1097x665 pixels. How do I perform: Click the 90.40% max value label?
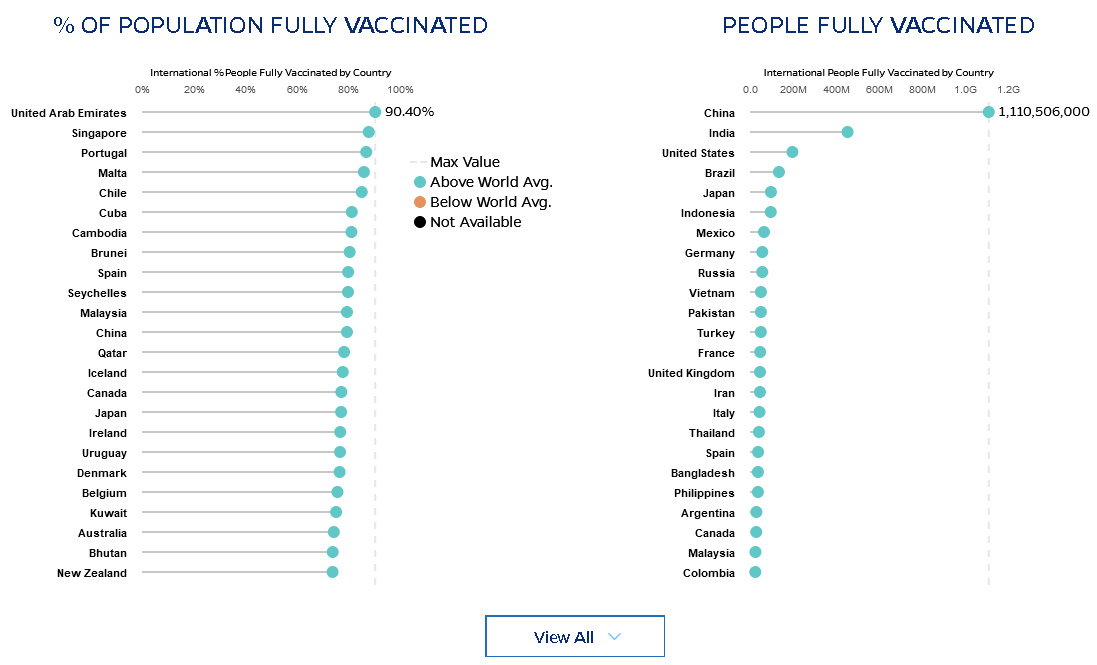point(410,112)
